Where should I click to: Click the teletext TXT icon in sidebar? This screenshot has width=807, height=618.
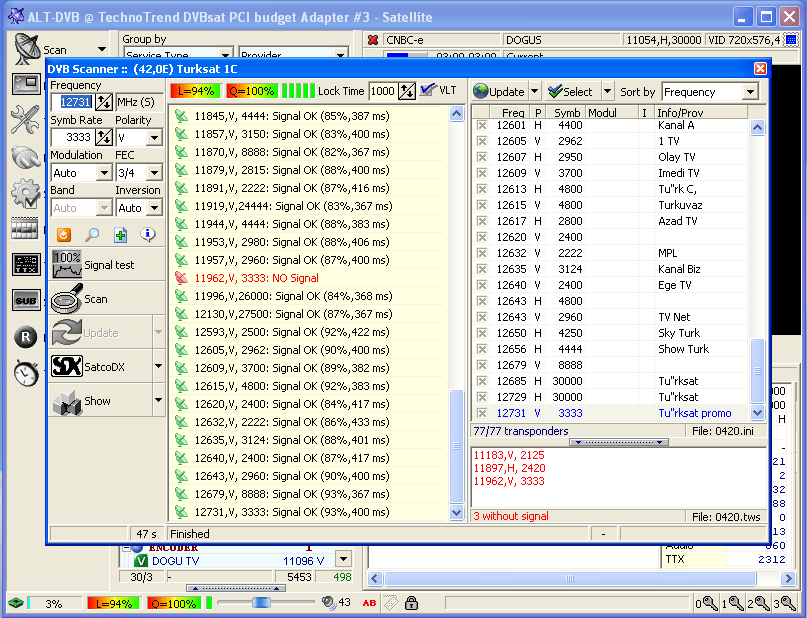pyautogui.click(x=26, y=264)
